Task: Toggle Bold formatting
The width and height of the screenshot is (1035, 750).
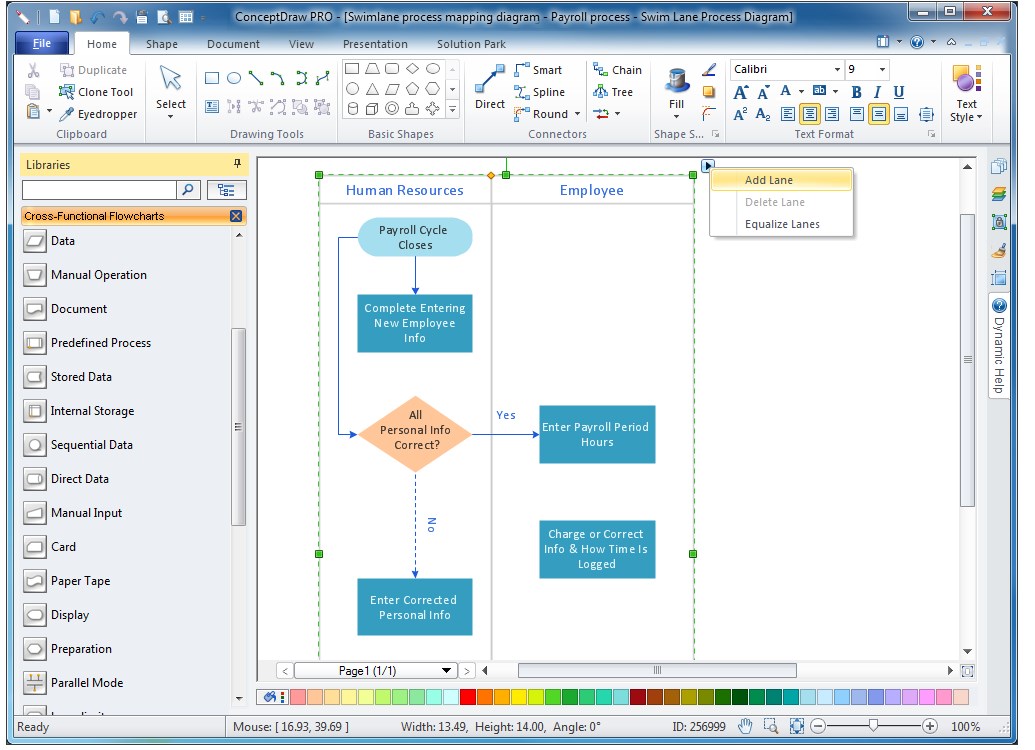Action: (856, 92)
